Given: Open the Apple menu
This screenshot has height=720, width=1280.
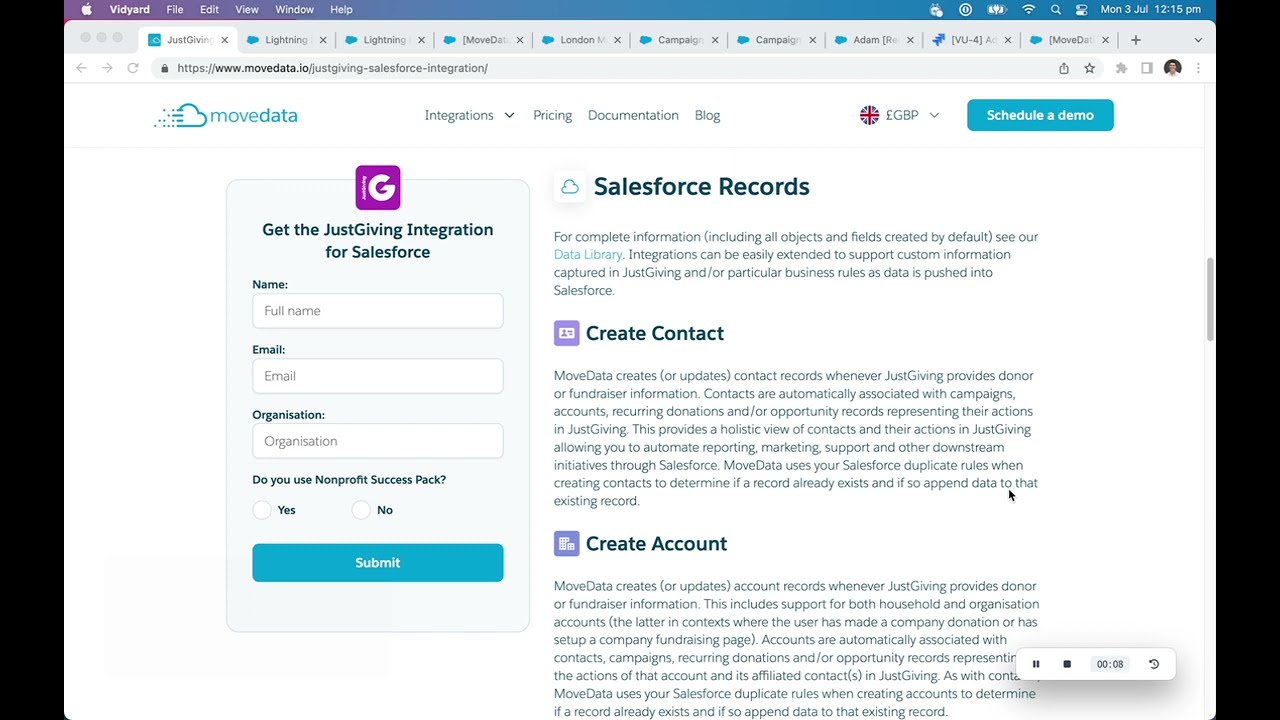Looking at the screenshot, I should coord(86,9).
